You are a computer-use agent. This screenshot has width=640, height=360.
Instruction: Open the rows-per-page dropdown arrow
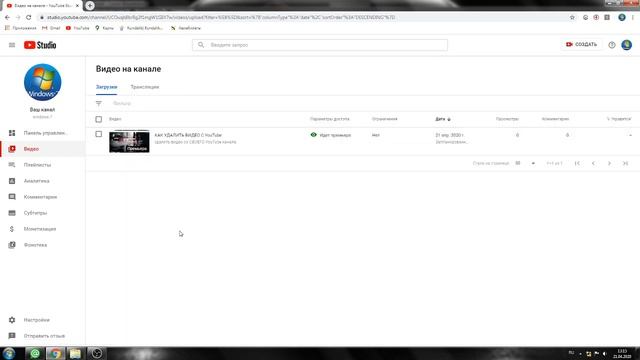click(533, 163)
